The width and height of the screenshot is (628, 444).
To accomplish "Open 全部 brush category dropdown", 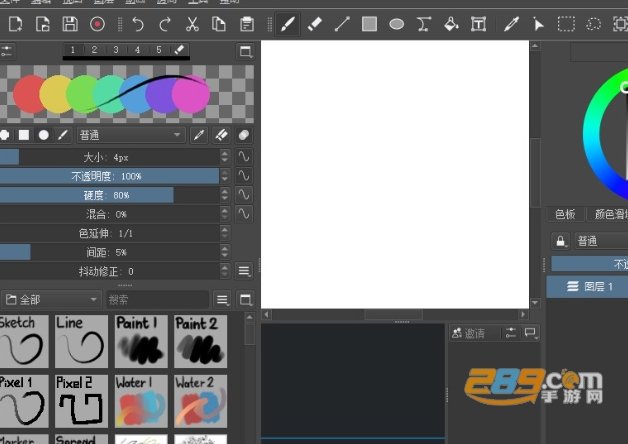I will tap(51, 299).
